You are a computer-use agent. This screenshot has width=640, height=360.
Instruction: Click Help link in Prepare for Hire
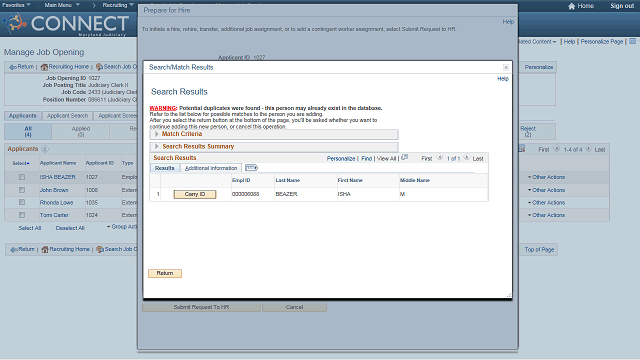tap(508, 22)
